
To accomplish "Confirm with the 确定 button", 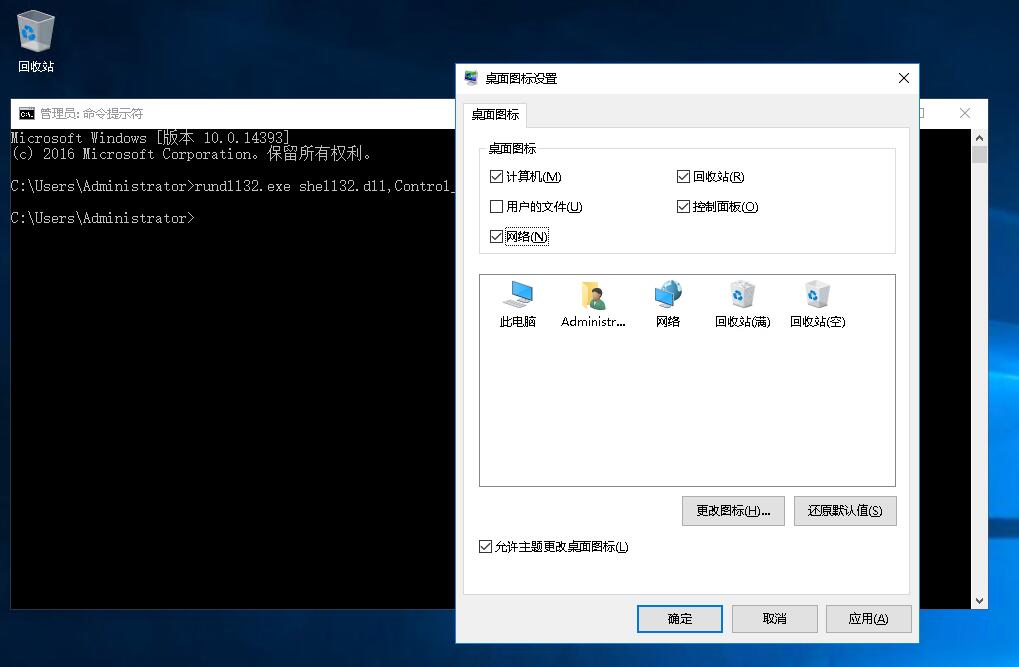I will [680, 619].
